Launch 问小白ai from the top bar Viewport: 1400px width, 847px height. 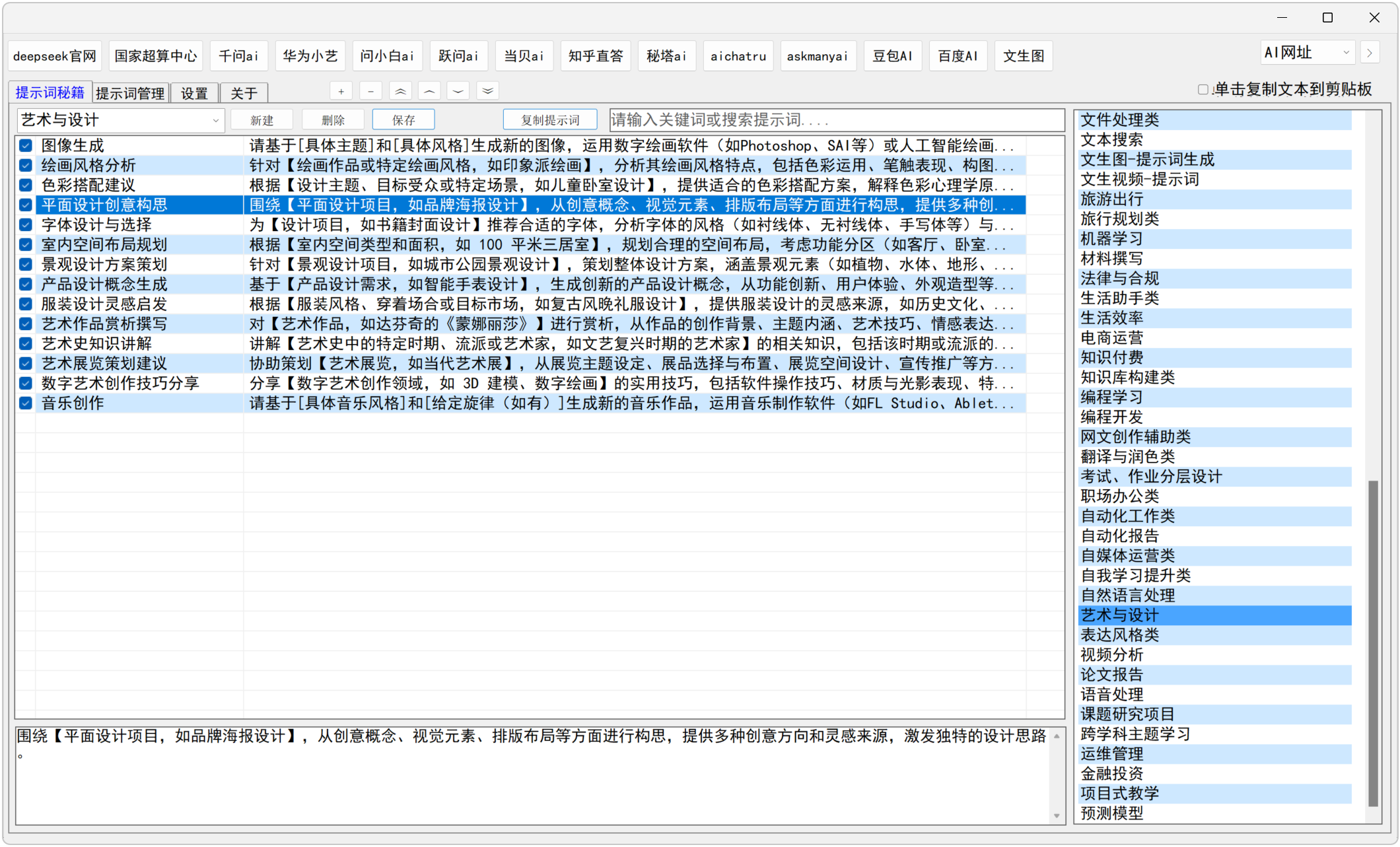pyautogui.click(x=387, y=56)
